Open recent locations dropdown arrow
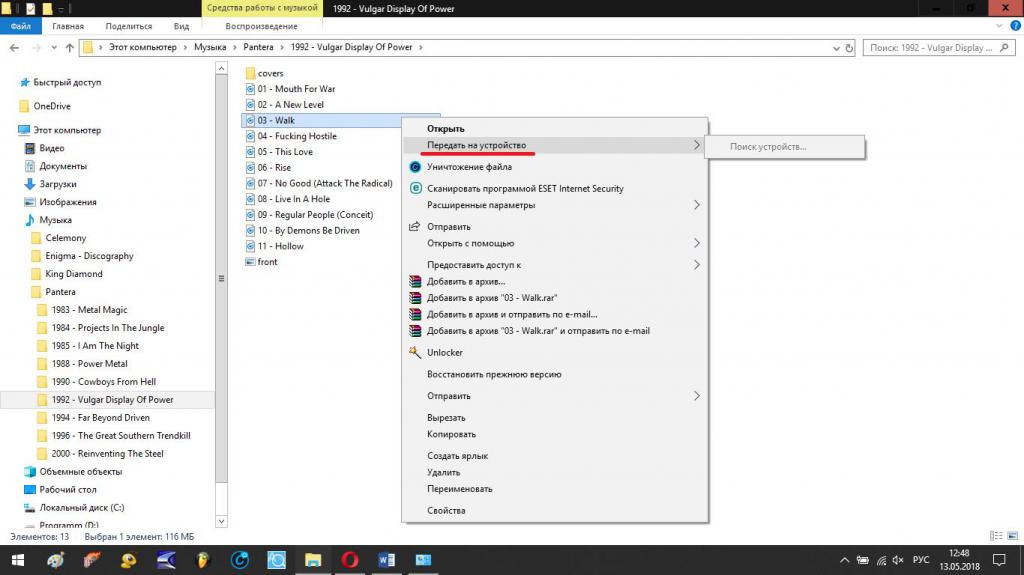 54,48
